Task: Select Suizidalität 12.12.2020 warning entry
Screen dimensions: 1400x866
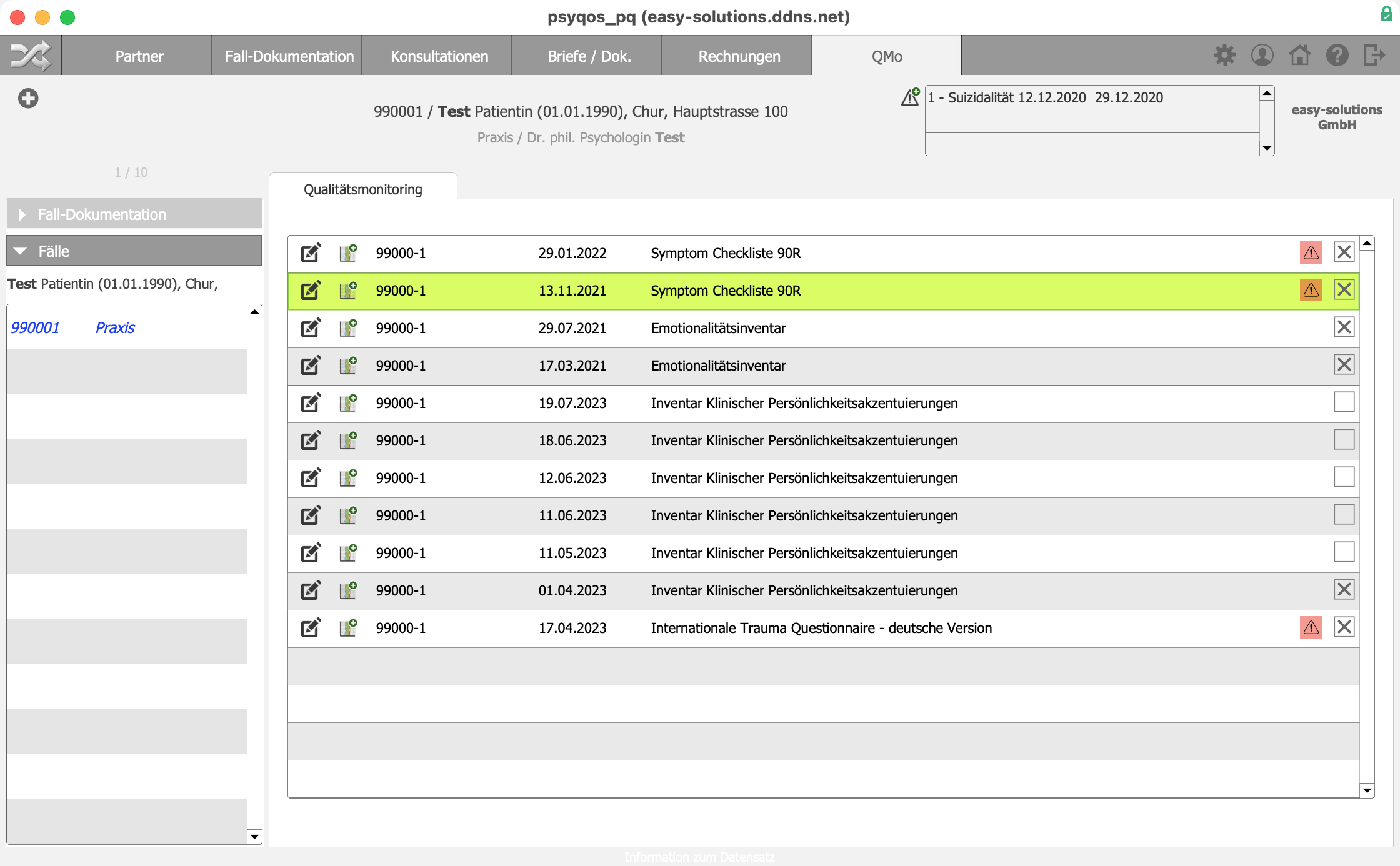Action: point(1092,97)
